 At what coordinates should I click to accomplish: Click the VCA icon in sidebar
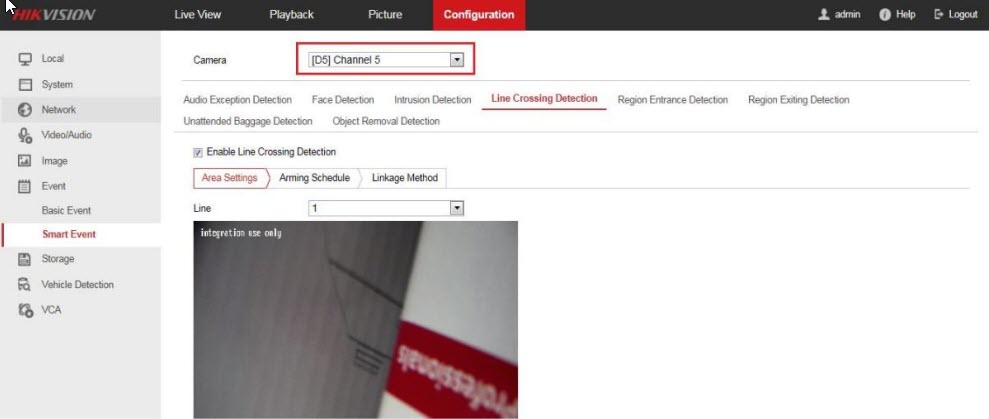pos(26,310)
